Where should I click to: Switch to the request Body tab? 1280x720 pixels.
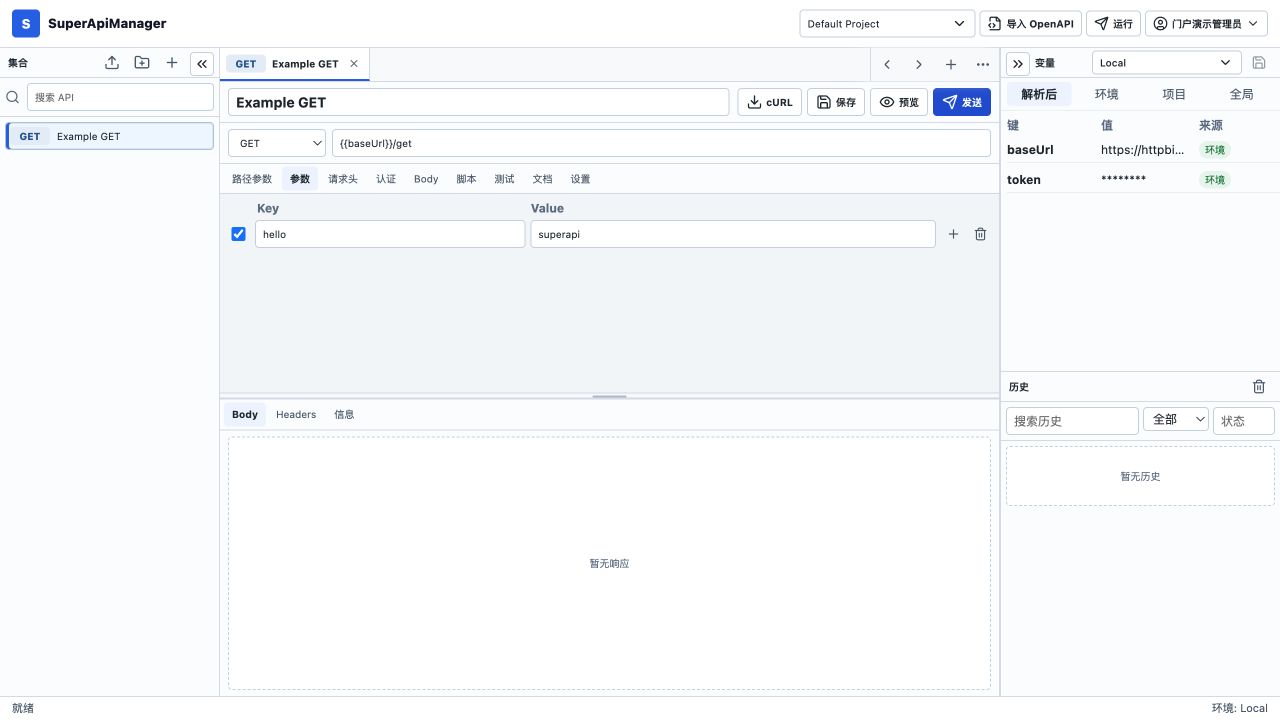click(426, 179)
